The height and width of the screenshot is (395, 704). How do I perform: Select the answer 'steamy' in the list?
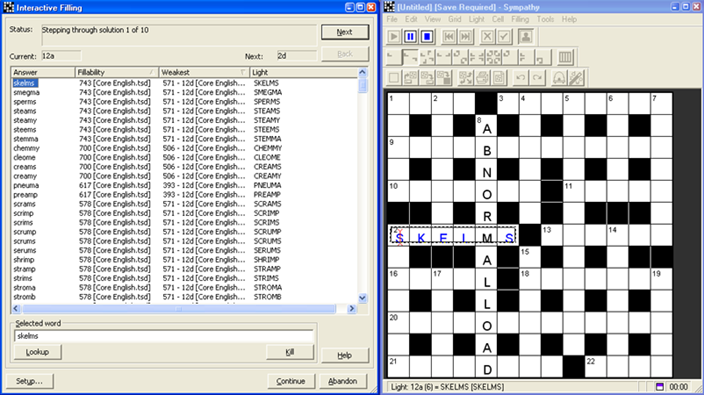pyautogui.click(x=25, y=120)
